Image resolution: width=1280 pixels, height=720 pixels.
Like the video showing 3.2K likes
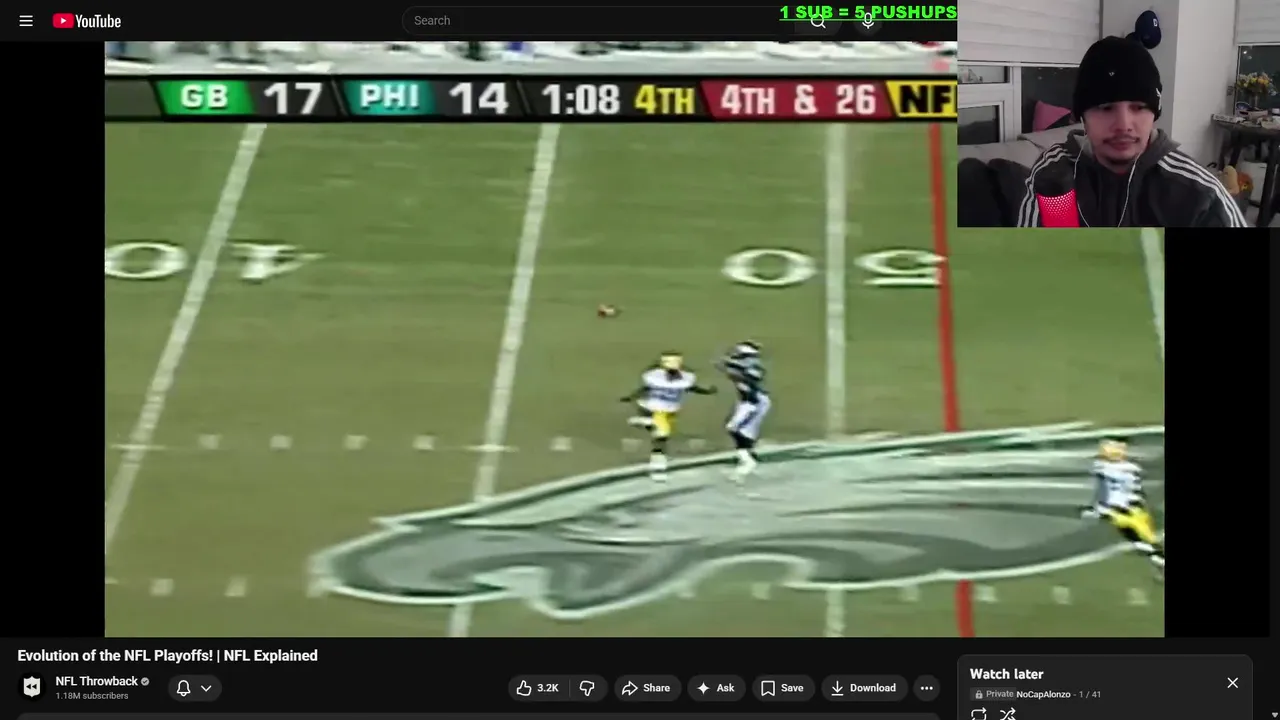tap(537, 688)
